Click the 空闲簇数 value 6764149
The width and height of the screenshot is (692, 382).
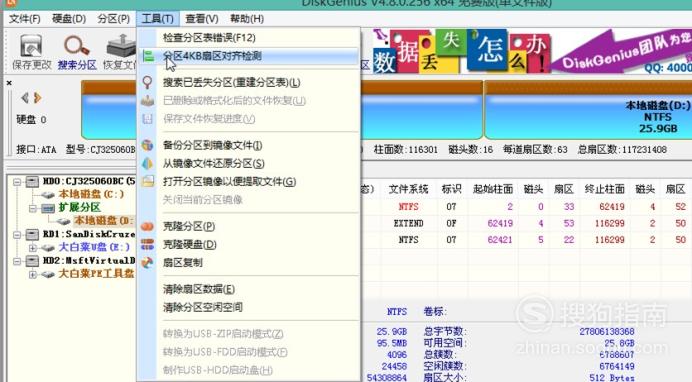[x=617, y=366]
